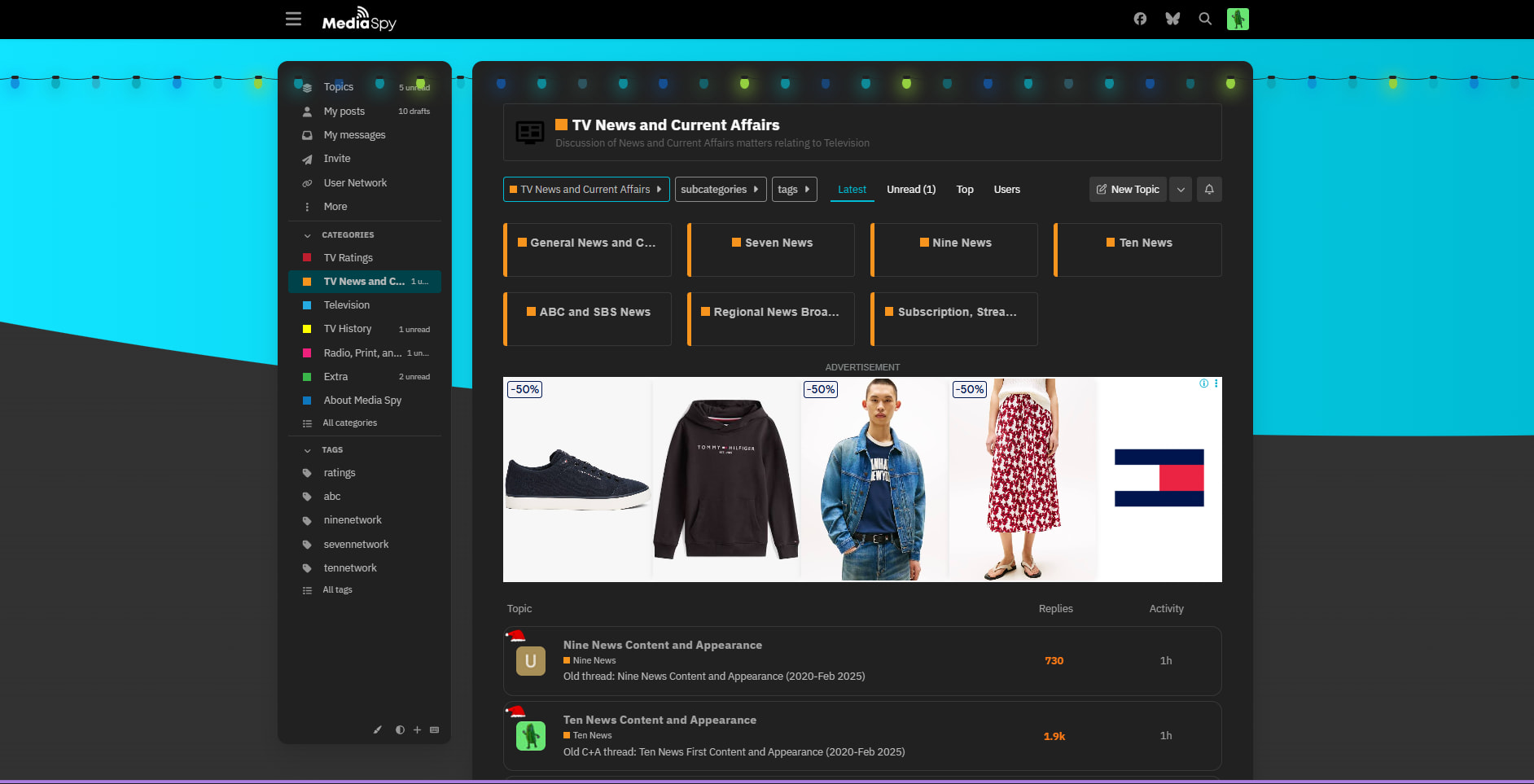Open the Seven News subcategory box
This screenshot has height=784, width=1534.
[x=771, y=243]
